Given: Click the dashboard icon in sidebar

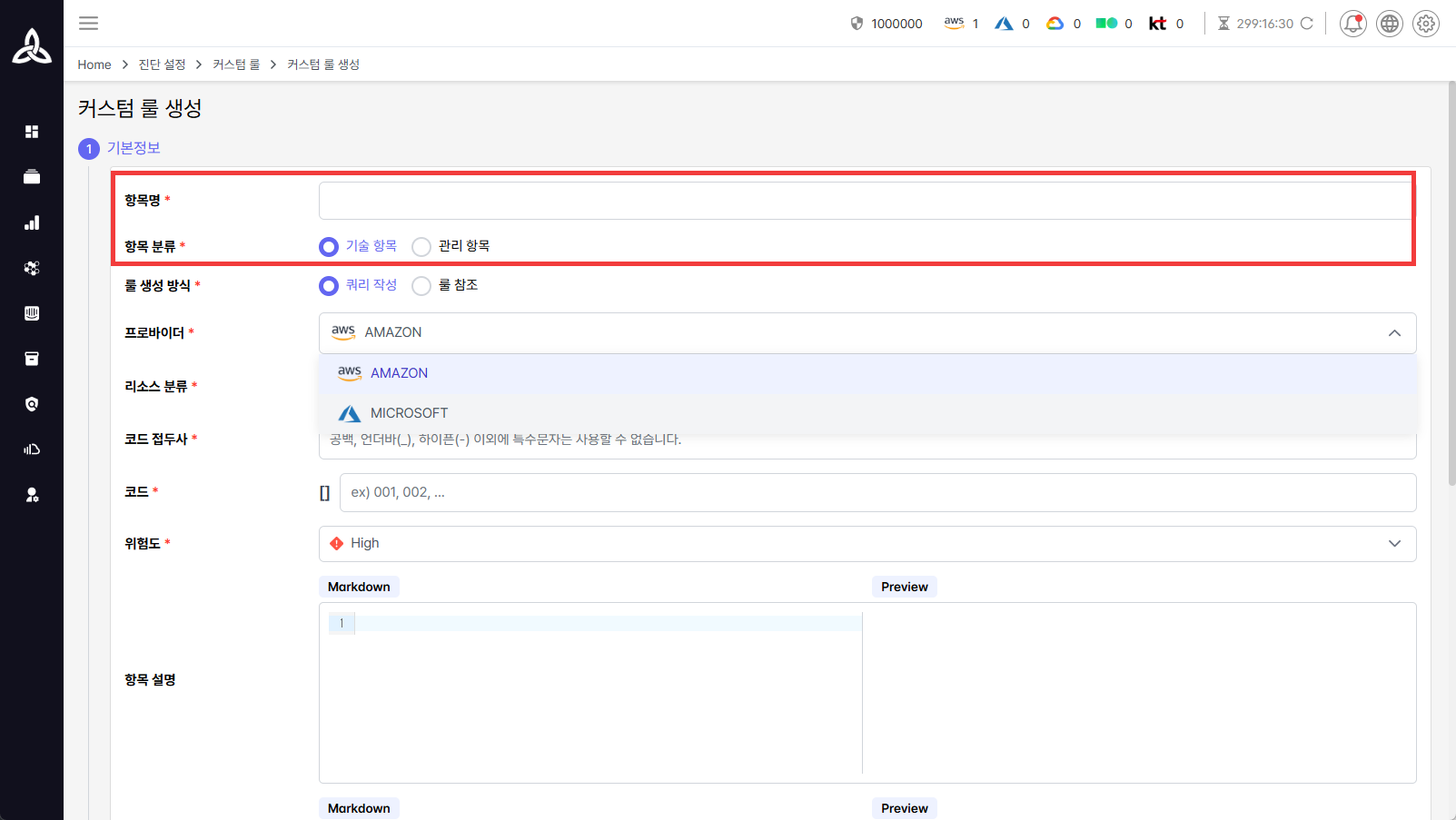Looking at the screenshot, I should click(32, 132).
